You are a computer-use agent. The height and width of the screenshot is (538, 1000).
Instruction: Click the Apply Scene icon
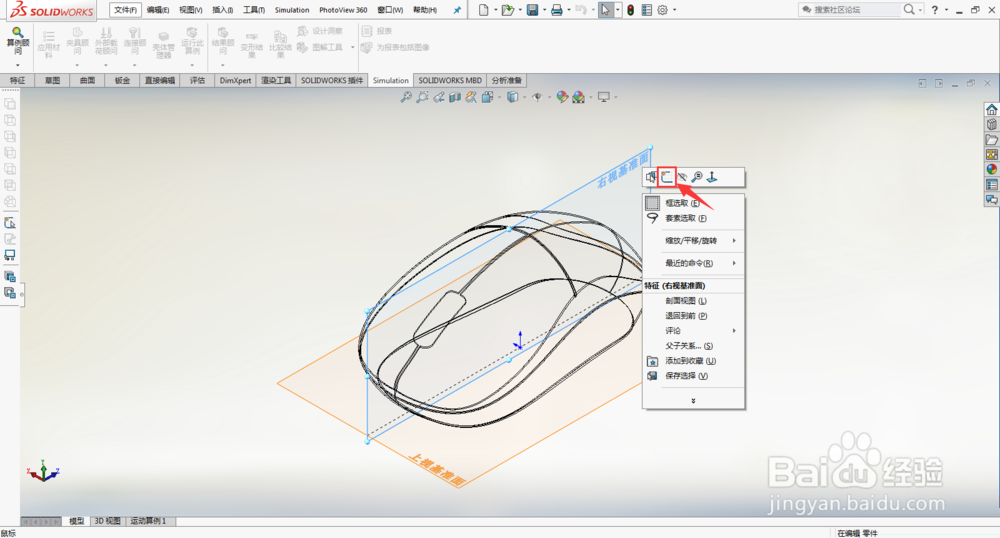click(578, 97)
